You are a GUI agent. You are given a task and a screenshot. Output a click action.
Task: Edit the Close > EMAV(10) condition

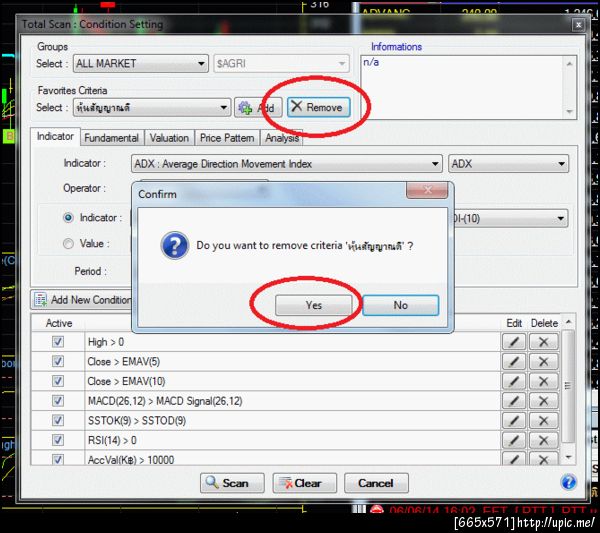(x=514, y=381)
